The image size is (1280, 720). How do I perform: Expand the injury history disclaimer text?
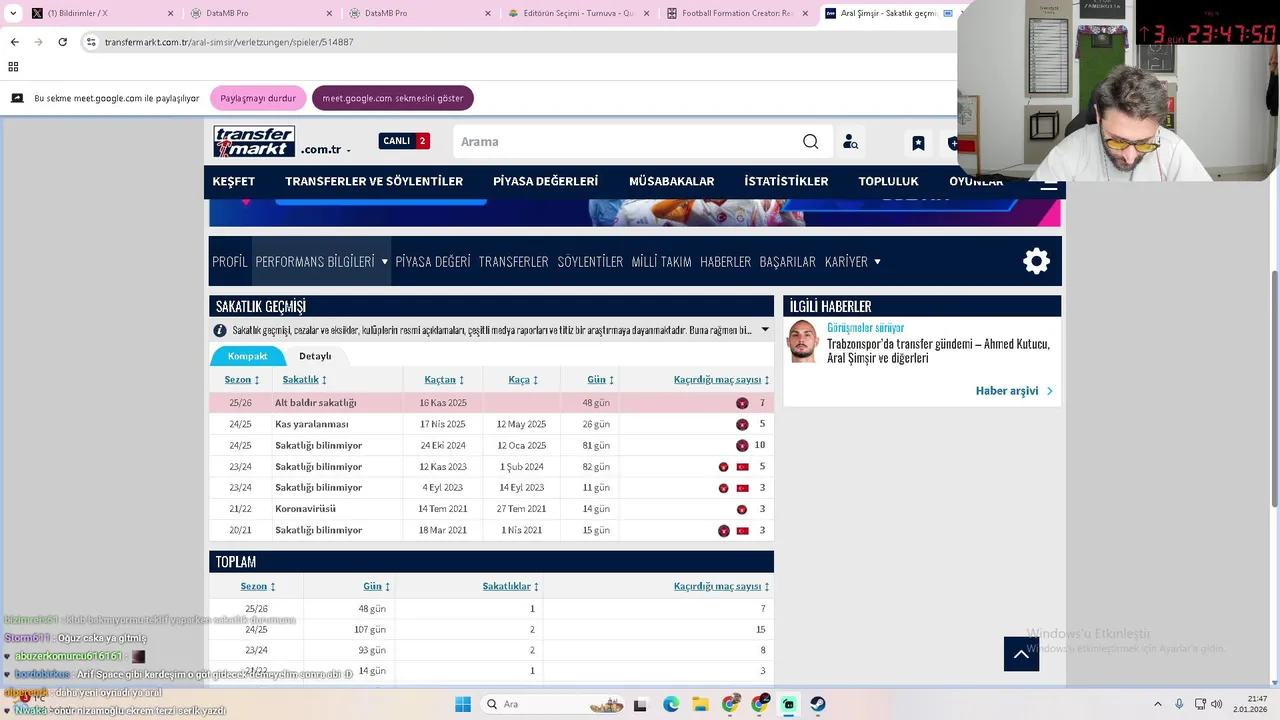click(x=765, y=330)
